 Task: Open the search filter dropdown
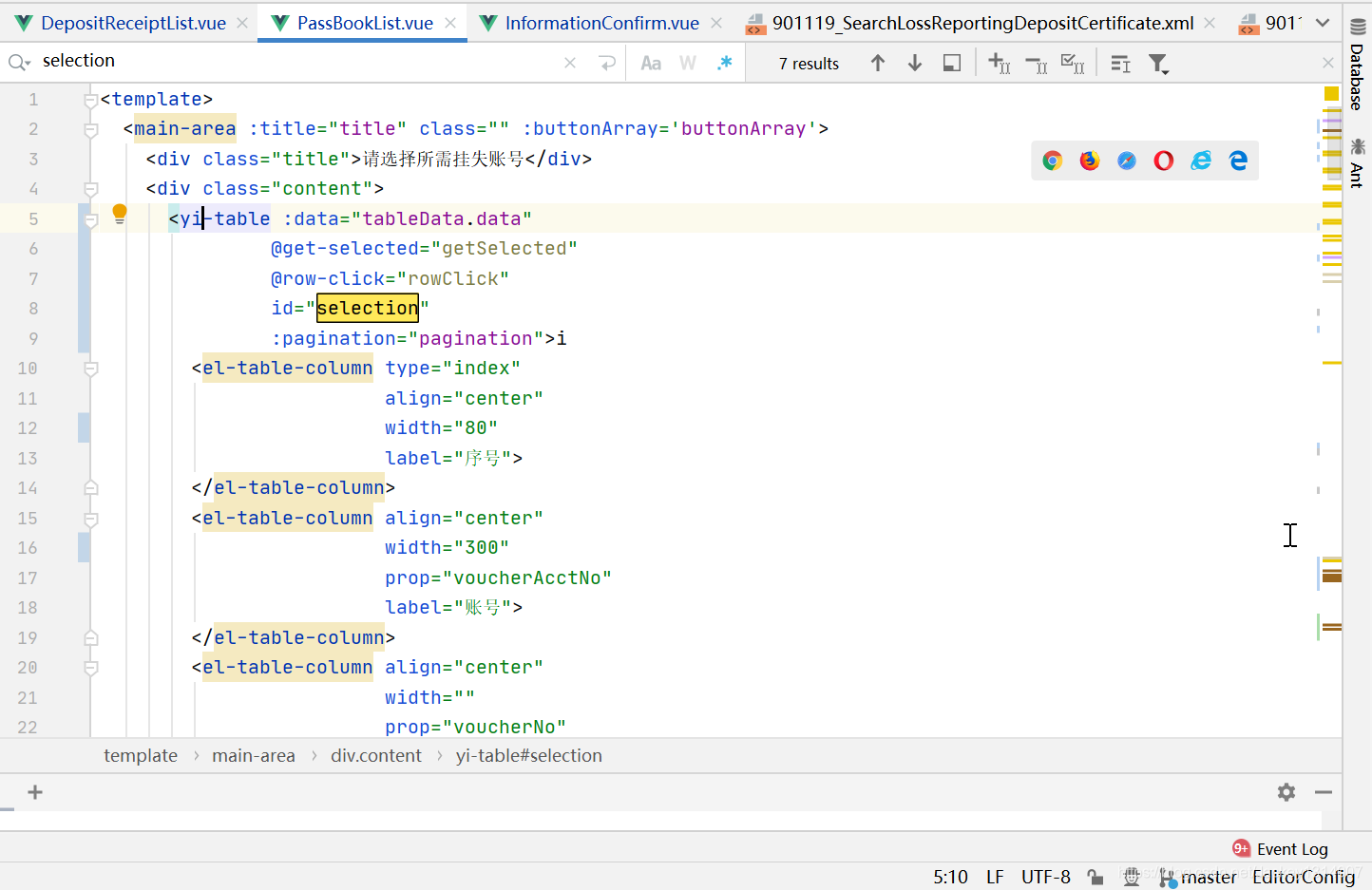click(1158, 64)
